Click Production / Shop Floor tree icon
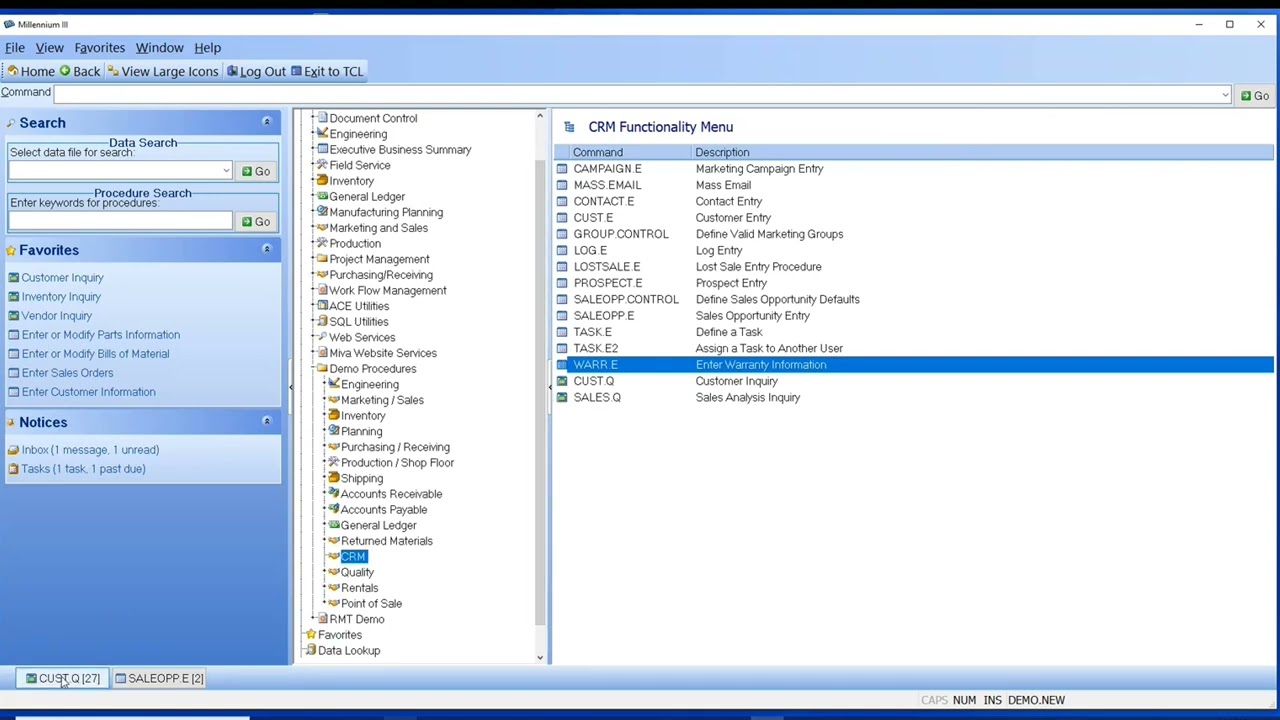The height and width of the screenshot is (720, 1280). coord(334,462)
